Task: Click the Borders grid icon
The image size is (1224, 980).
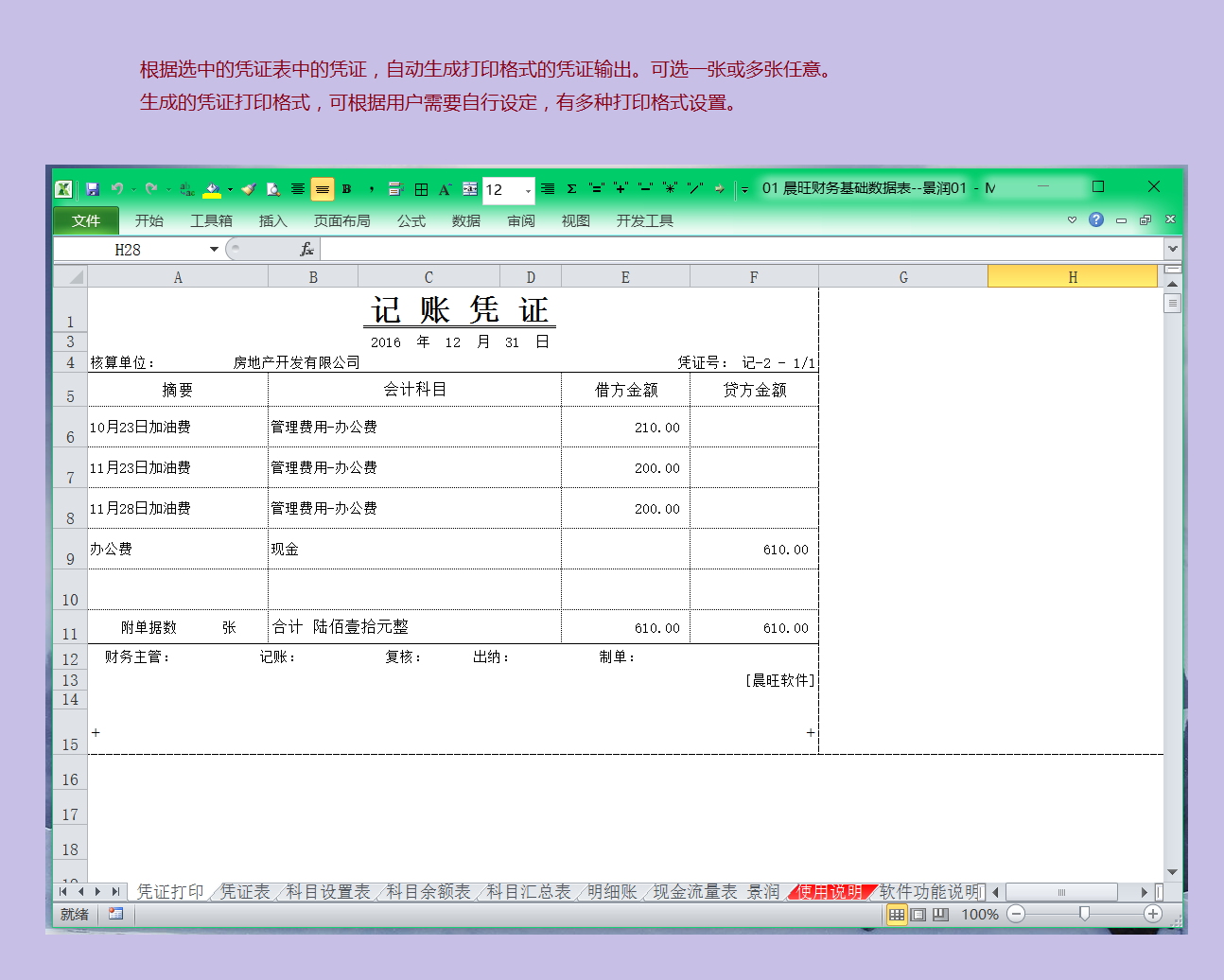Action: coord(422,189)
